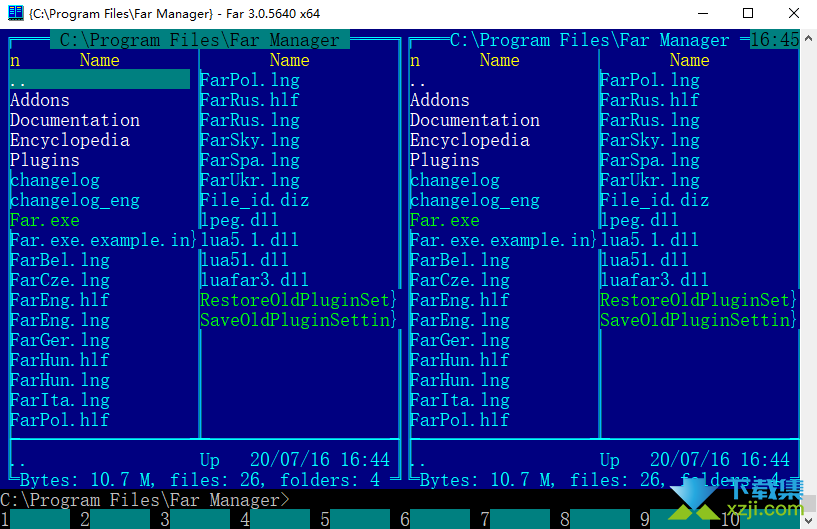Click function key 3 in the key bar
817x529 pixels.
click(x=195, y=520)
